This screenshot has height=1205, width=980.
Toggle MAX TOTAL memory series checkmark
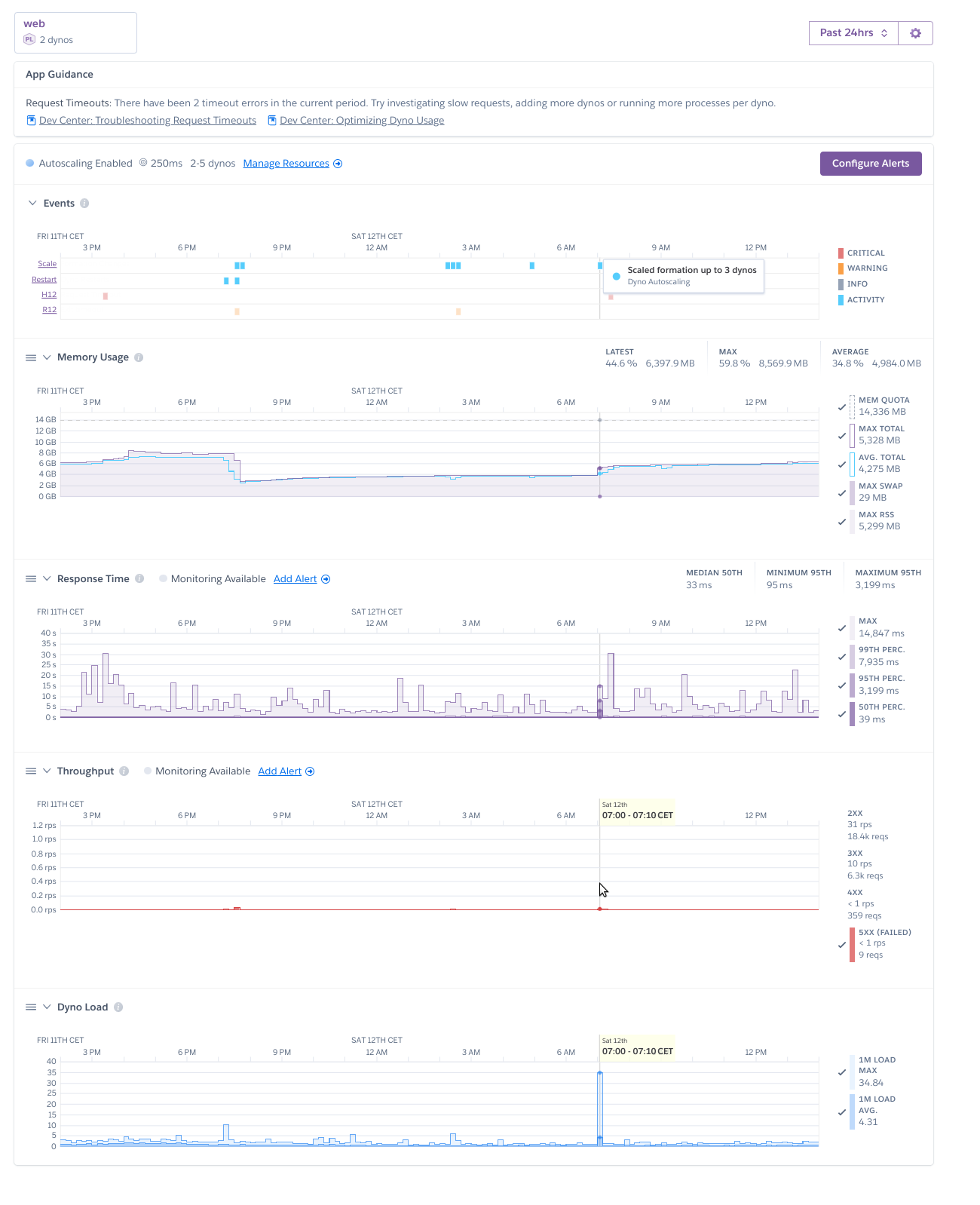click(842, 436)
